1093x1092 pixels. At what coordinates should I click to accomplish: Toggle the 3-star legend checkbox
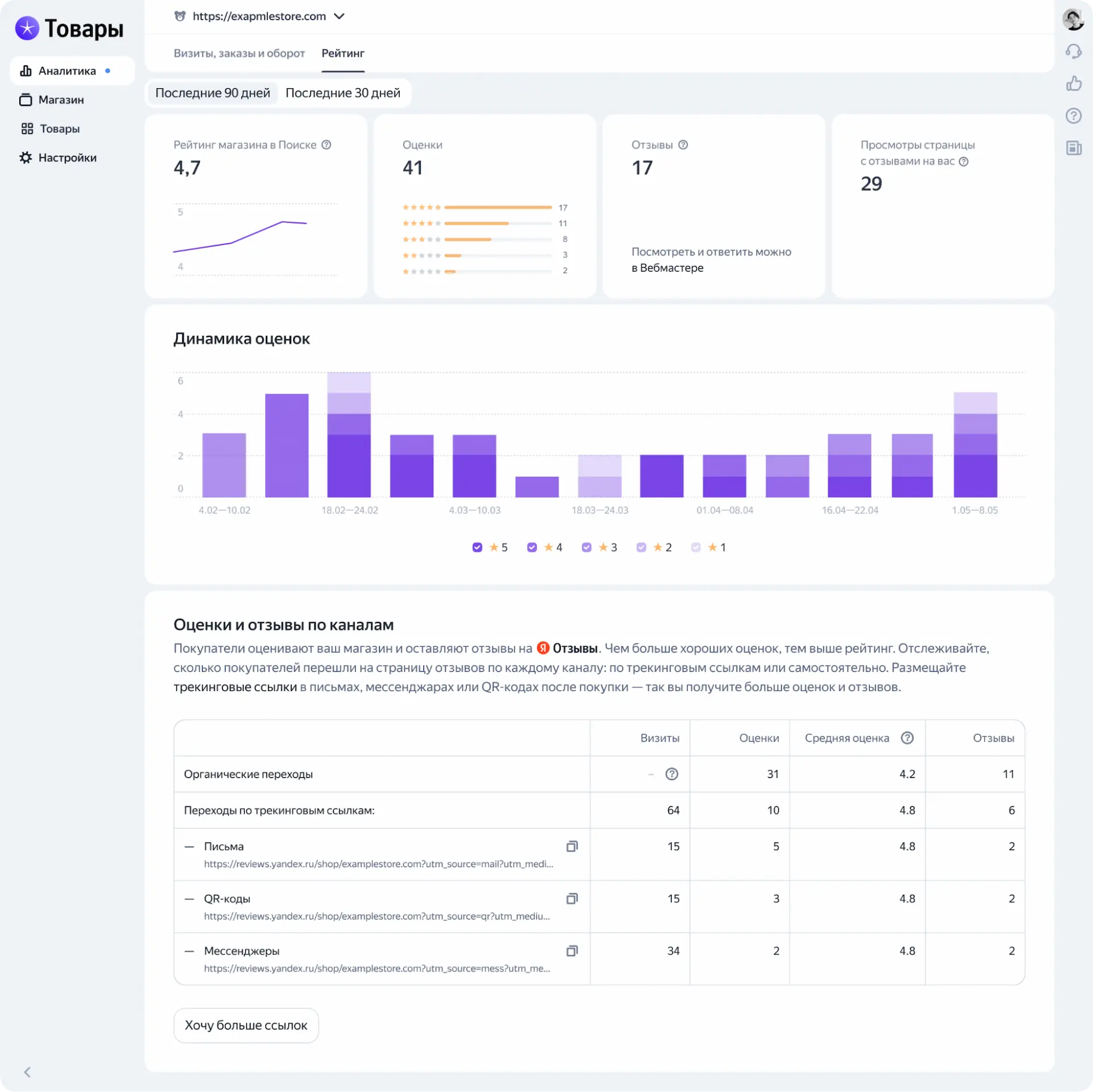tap(586, 547)
